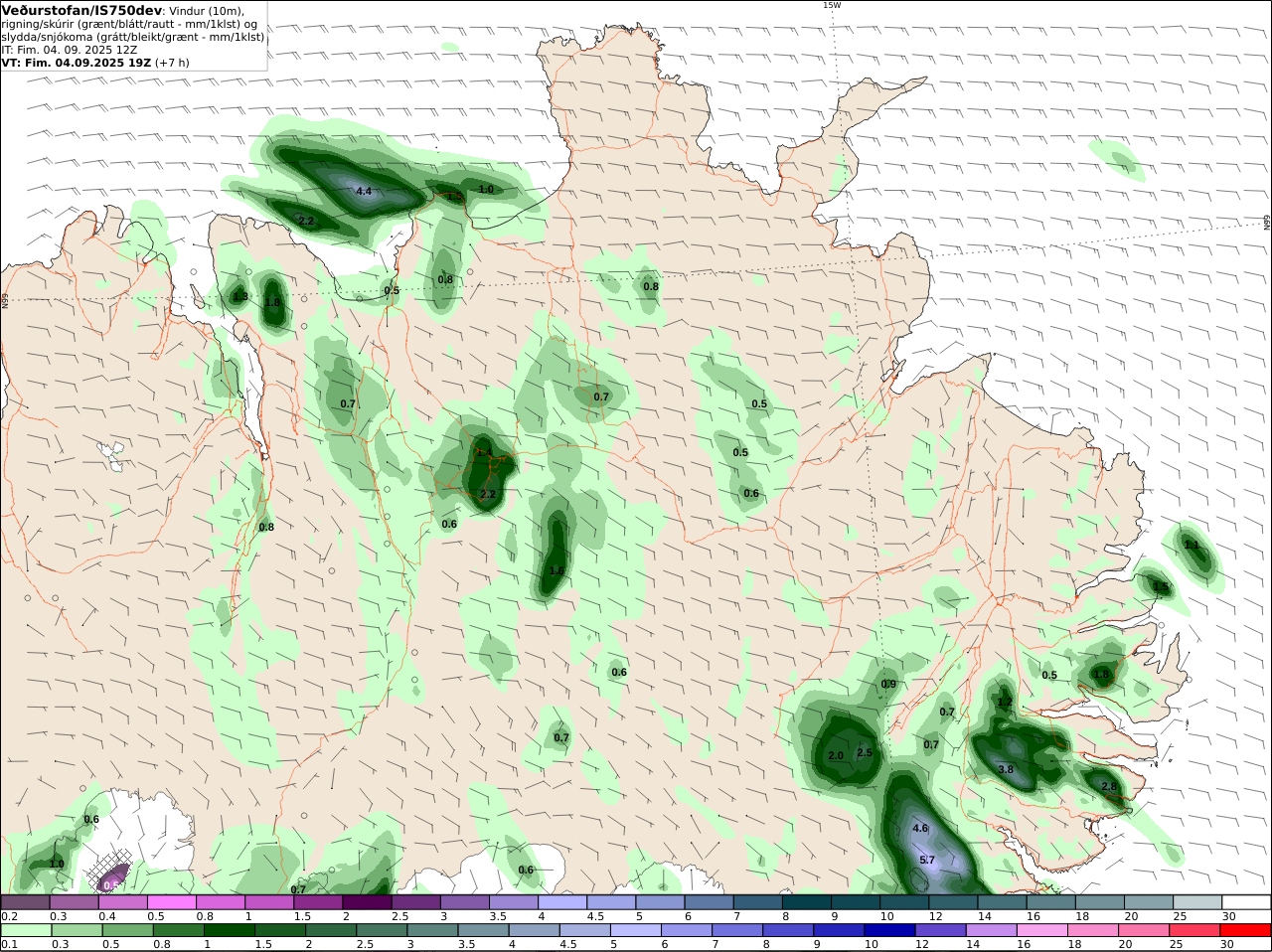1272x952 pixels.
Task: Click the 4.4 precipitation value on the map
Action: pos(364,191)
